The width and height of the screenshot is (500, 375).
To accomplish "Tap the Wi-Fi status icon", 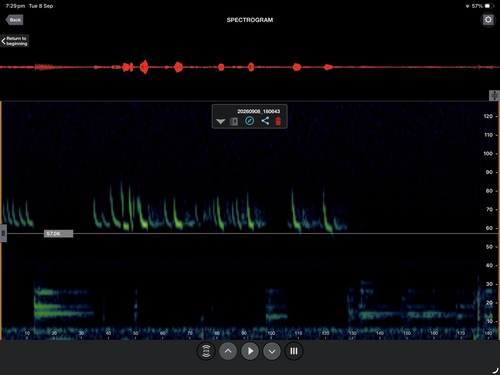I will pos(467,6).
